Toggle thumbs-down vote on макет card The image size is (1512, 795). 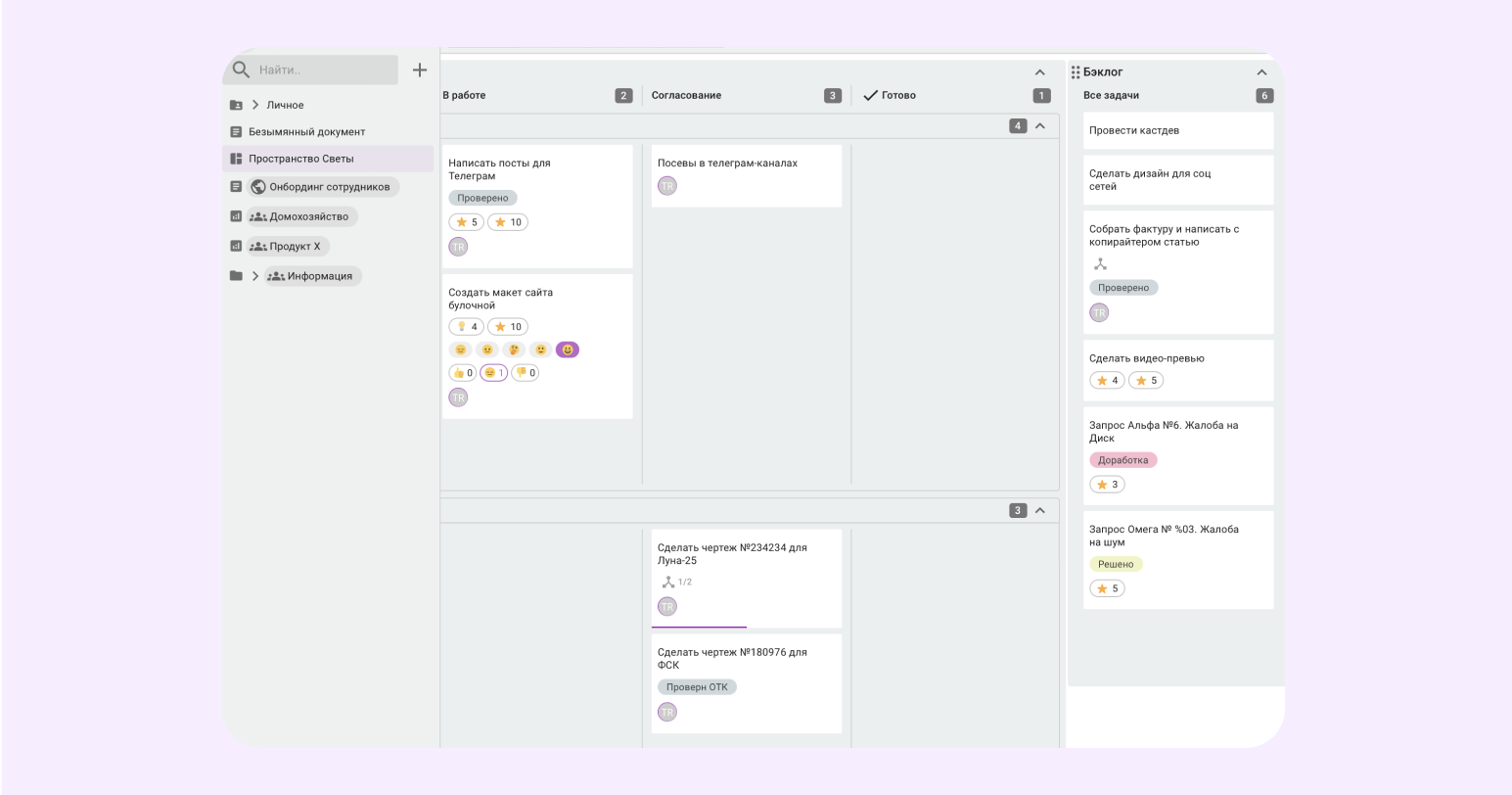pos(526,373)
